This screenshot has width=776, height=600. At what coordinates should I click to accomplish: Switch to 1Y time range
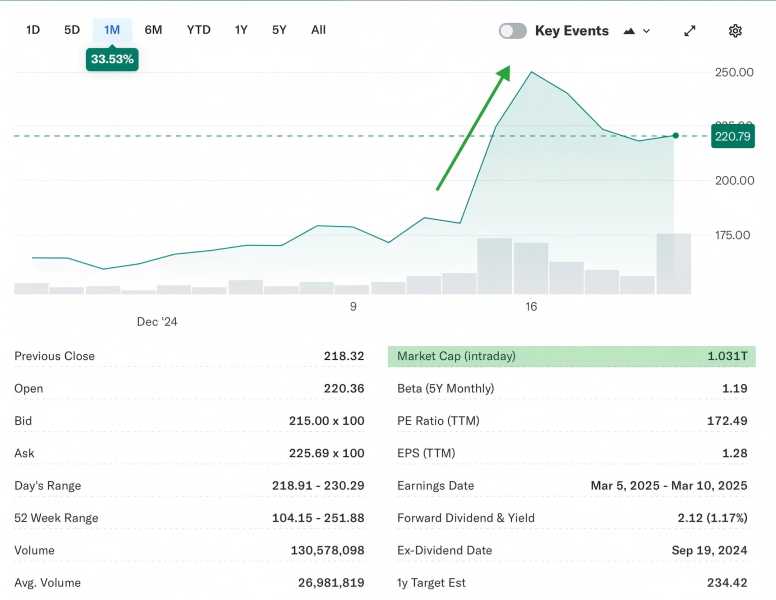coord(241,30)
